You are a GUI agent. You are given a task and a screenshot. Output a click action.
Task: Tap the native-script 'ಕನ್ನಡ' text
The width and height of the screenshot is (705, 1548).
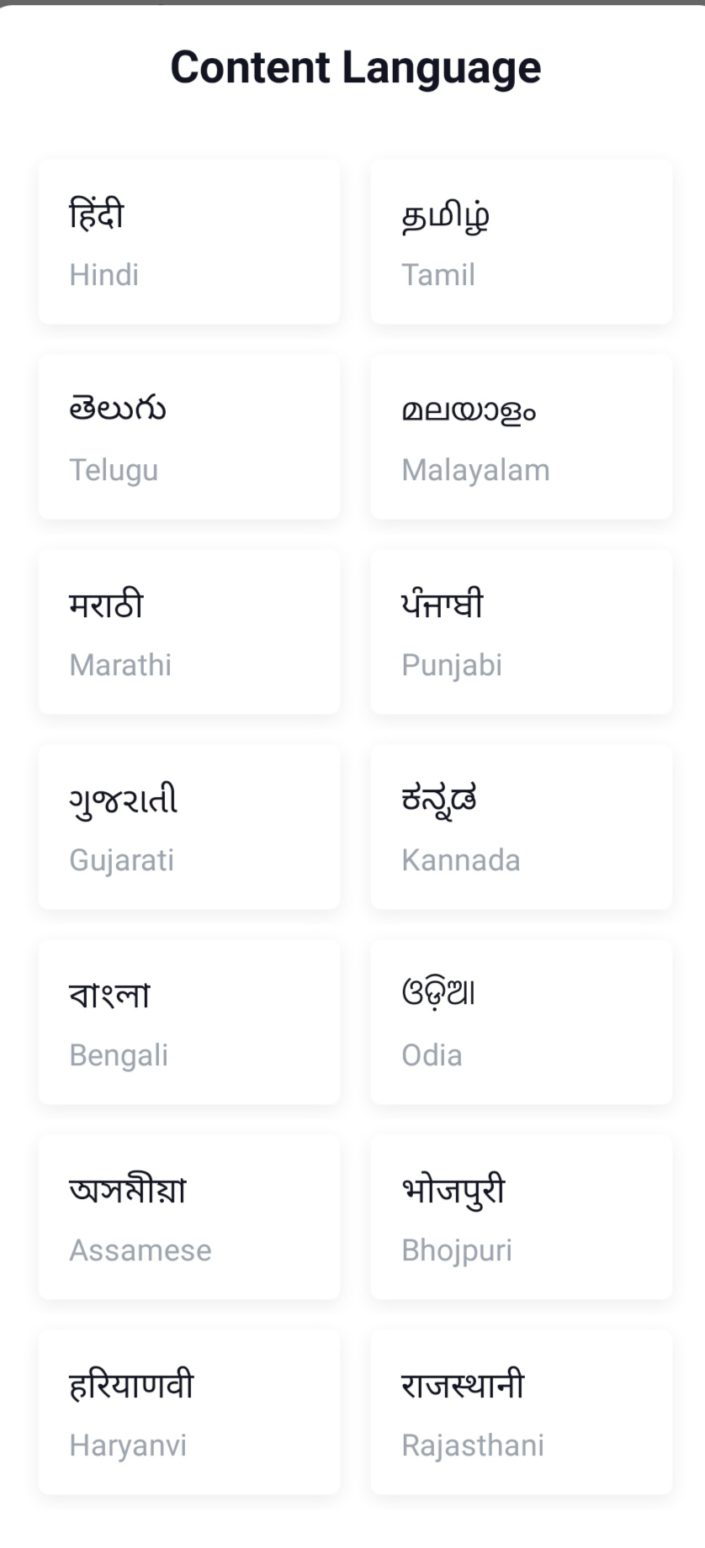[x=439, y=800]
